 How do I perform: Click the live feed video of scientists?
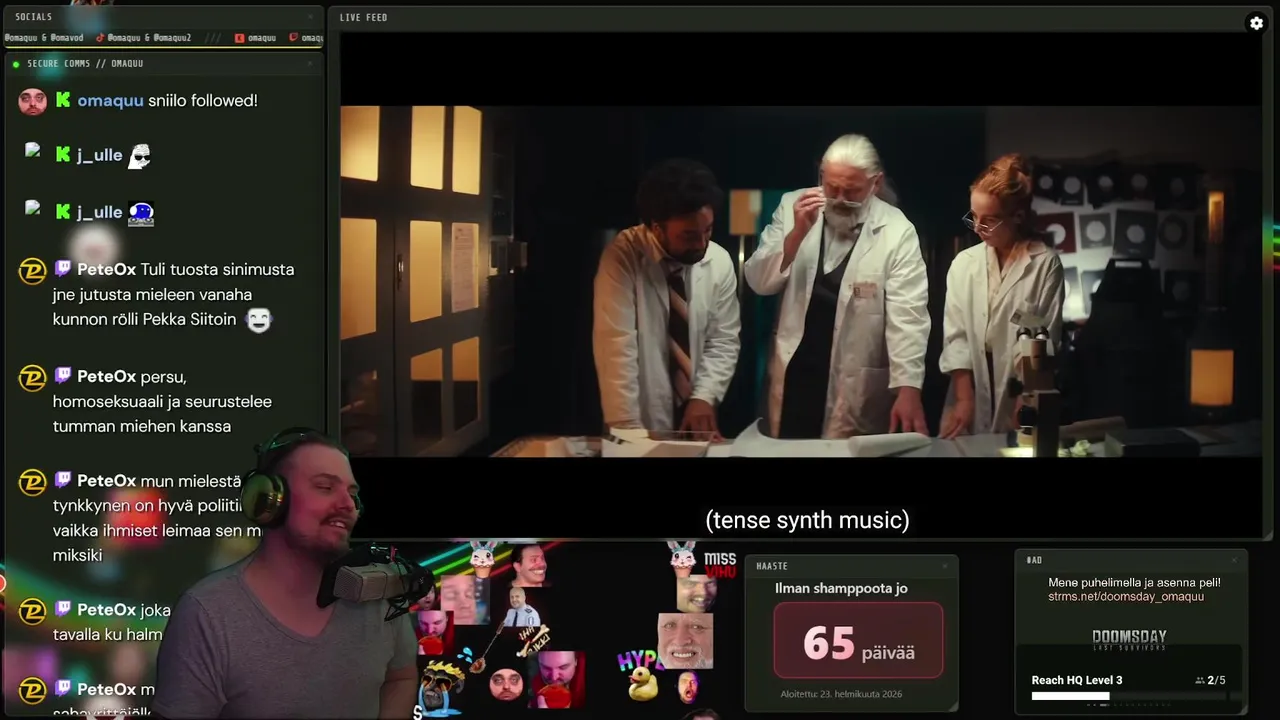coord(800,281)
